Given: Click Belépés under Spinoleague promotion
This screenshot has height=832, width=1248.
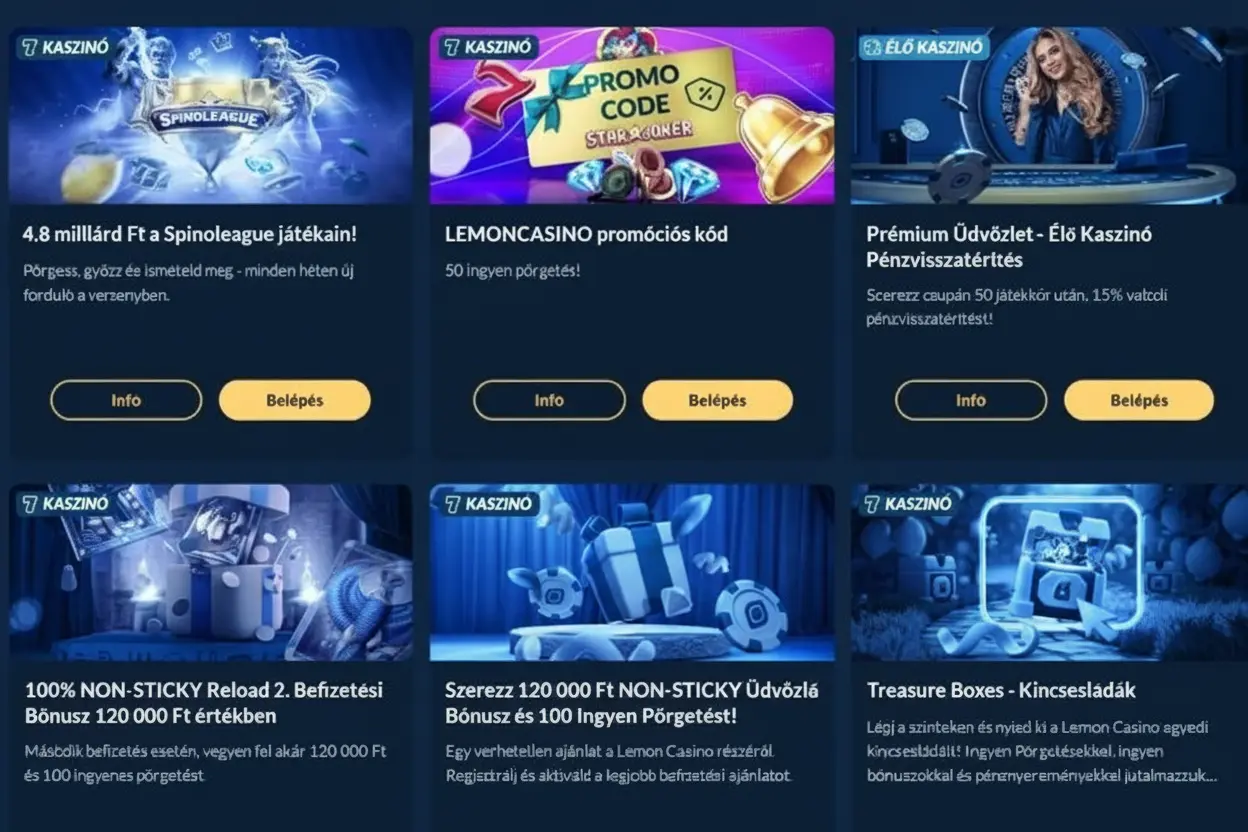Looking at the screenshot, I should (295, 400).
